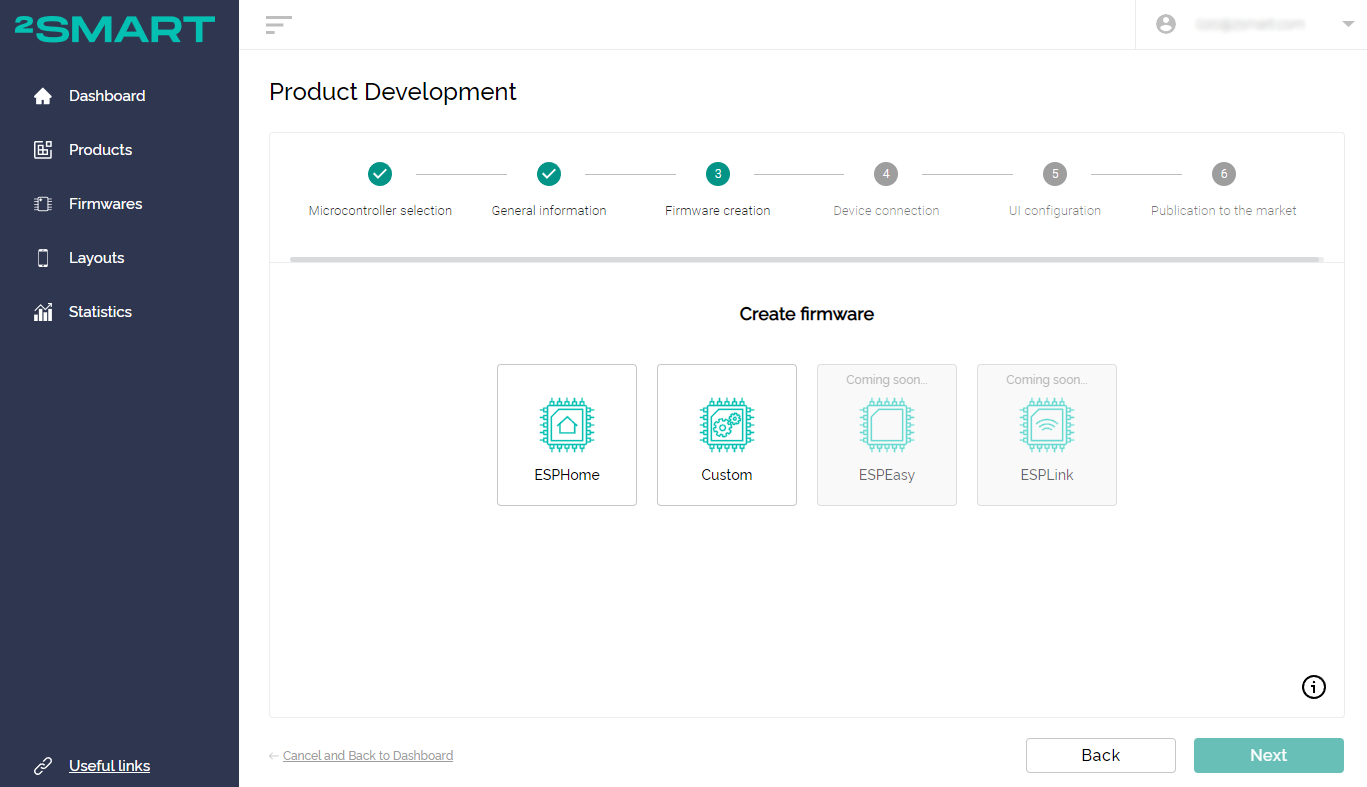Click the ESPEasy card label

tap(887, 475)
